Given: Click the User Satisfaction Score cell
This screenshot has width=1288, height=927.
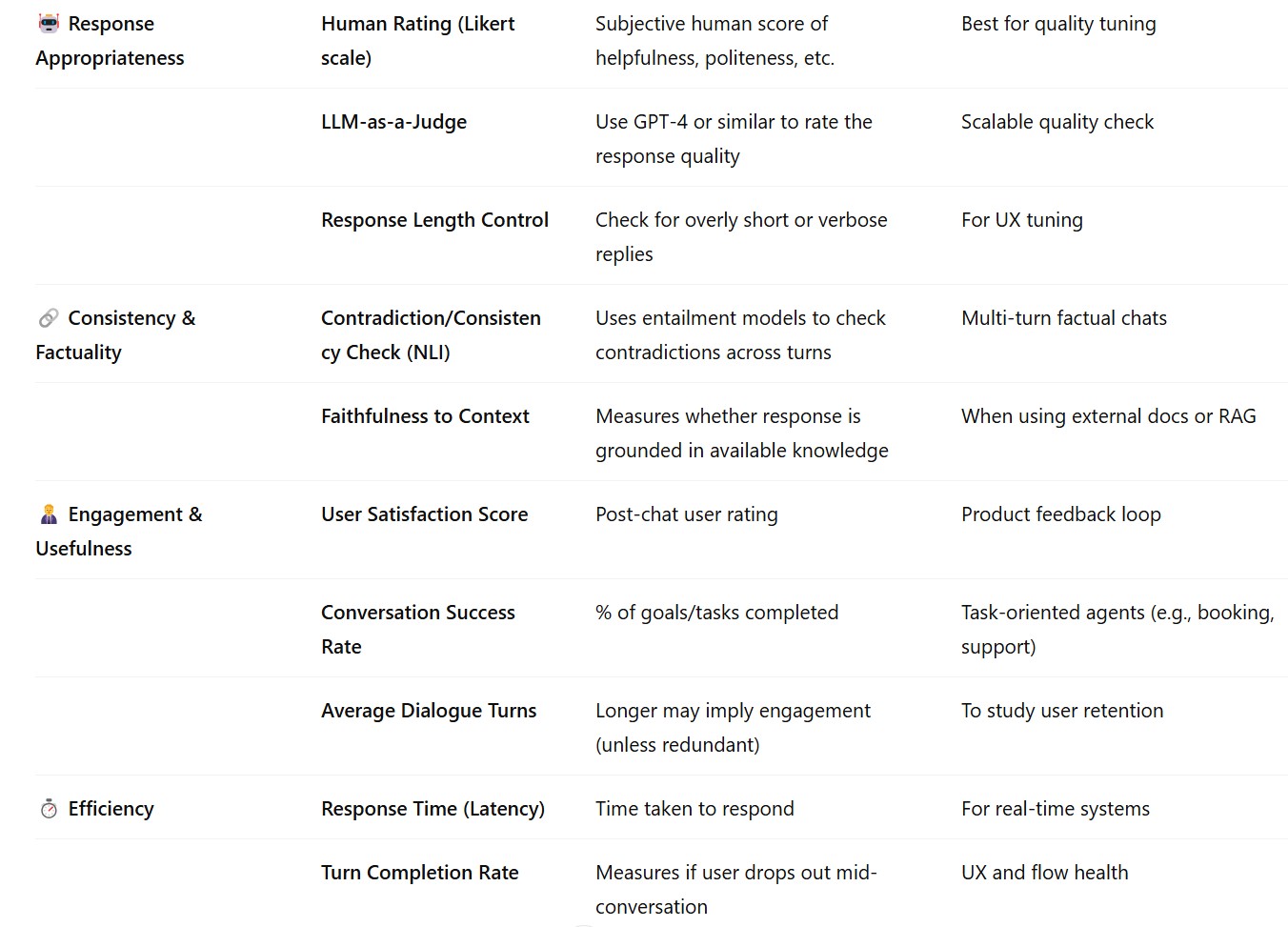Looking at the screenshot, I should tap(424, 514).
